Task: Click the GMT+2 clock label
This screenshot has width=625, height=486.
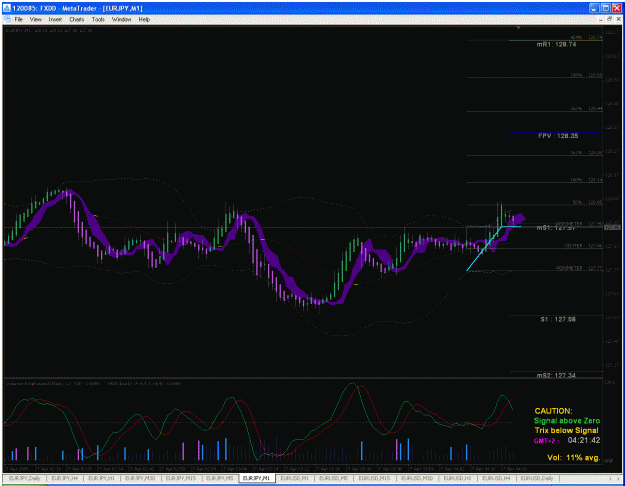Action: pyautogui.click(x=546, y=441)
